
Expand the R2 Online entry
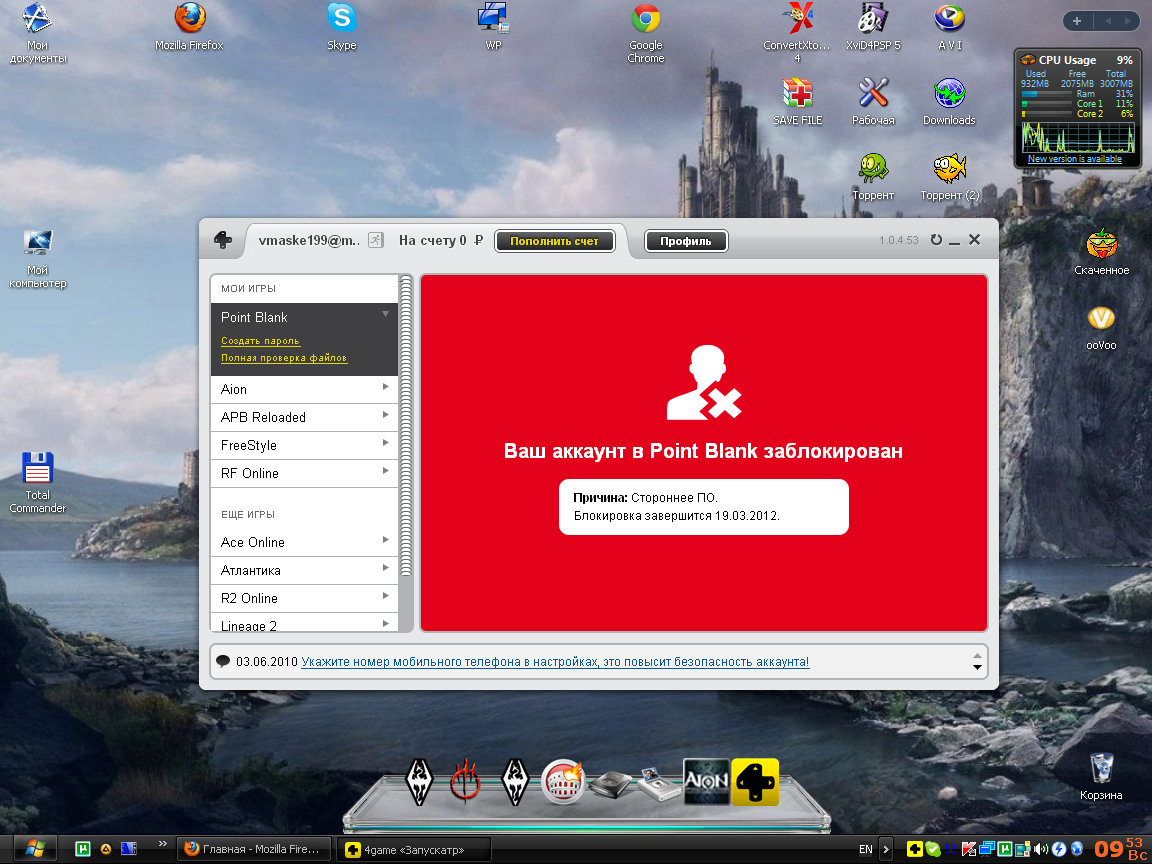pyautogui.click(x=385, y=596)
